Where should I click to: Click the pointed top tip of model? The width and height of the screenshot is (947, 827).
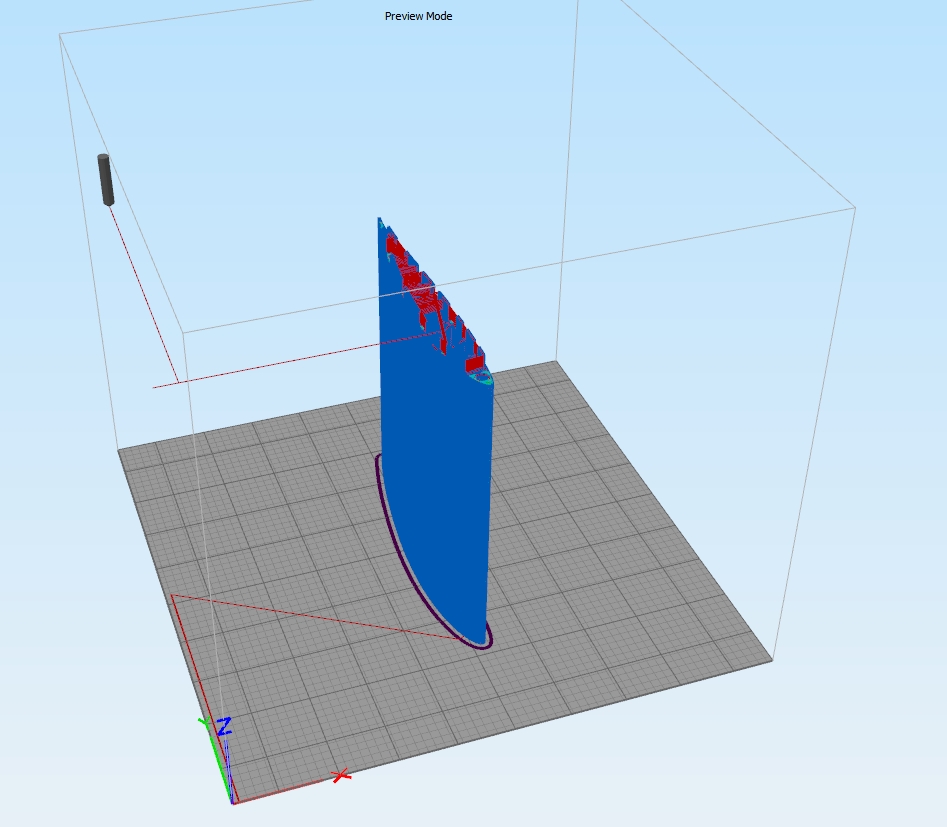(x=379, y=219)
